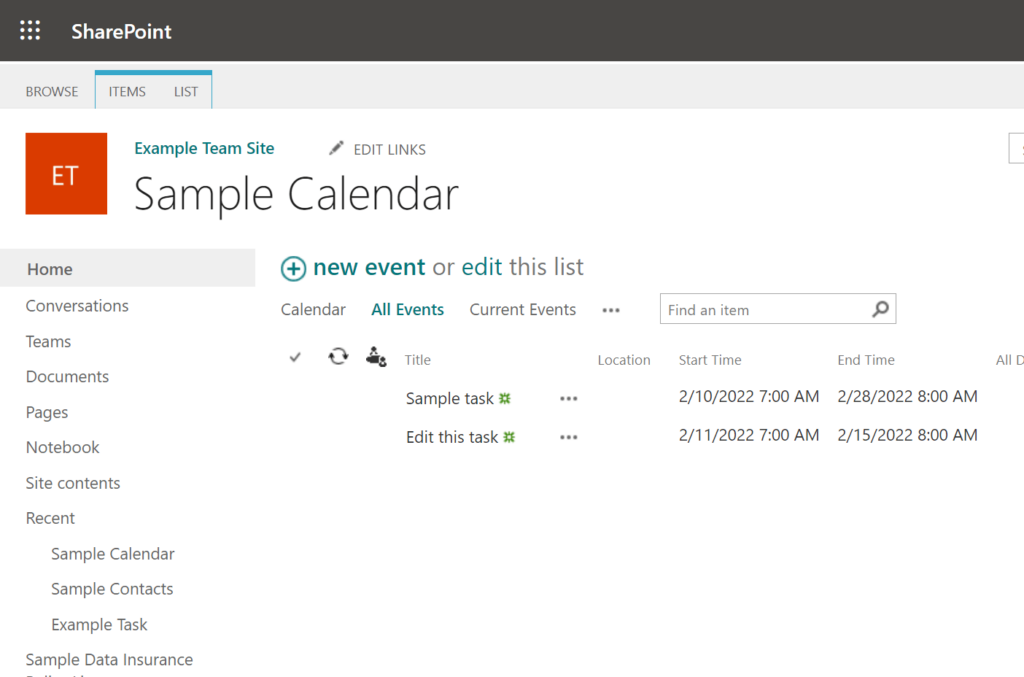Image resolution: width=1024 pixels, height=677 pixels.
Task: Select the Current Events view
Action: click(522, 309)
